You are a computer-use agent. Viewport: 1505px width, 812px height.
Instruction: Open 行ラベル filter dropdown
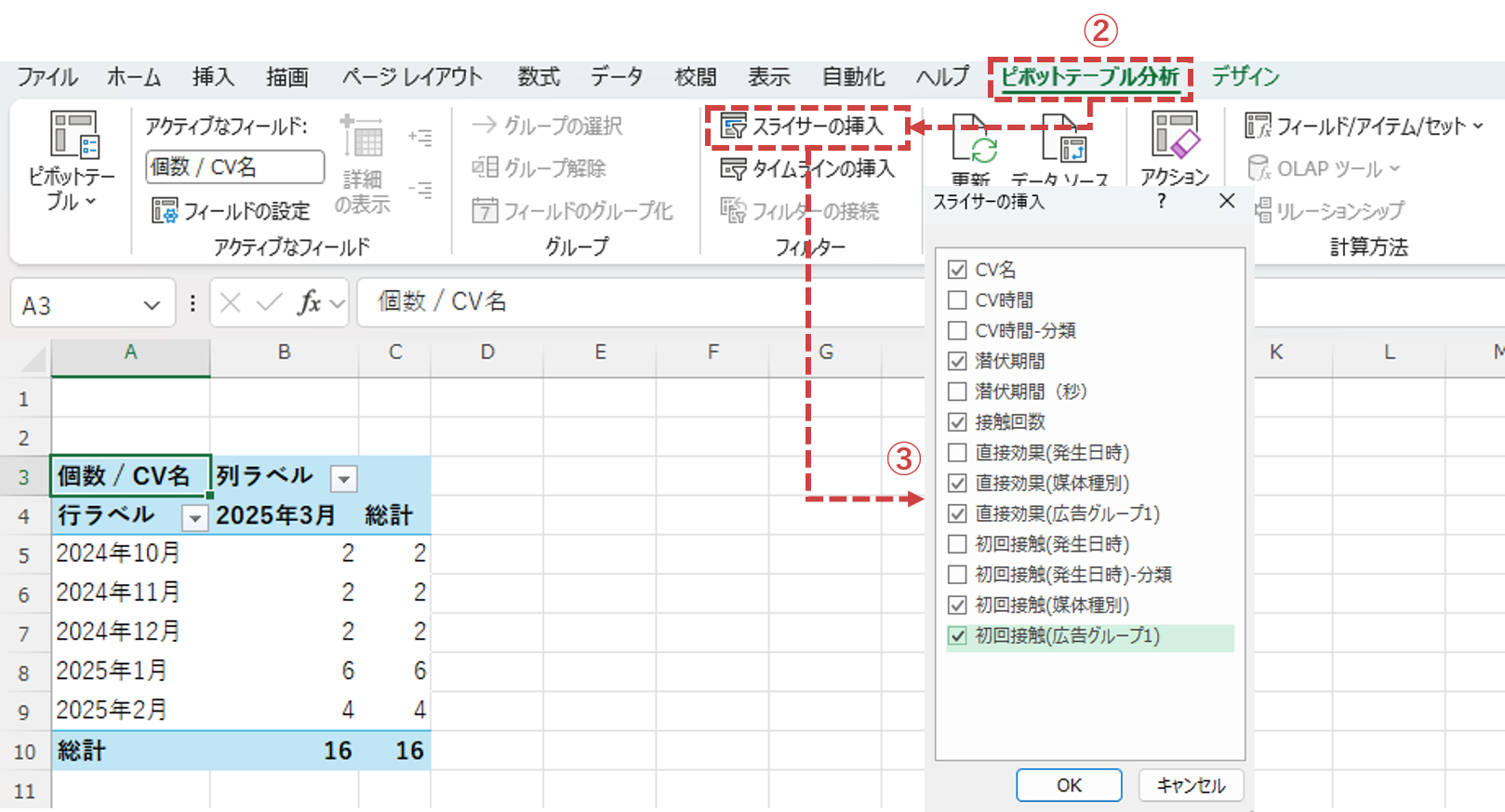(x=194, y=518)
